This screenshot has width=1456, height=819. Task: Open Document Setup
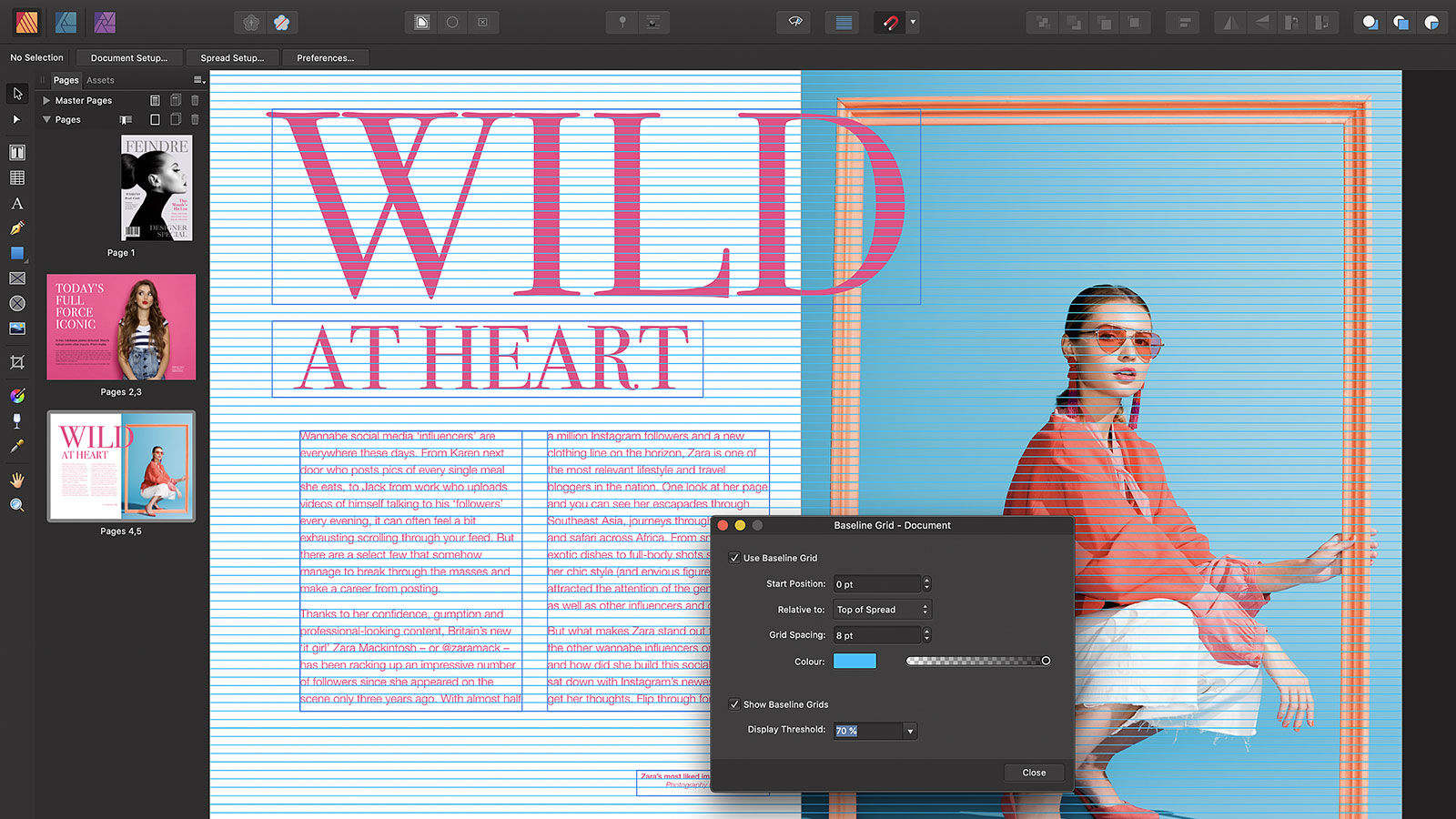click(129, 57)
